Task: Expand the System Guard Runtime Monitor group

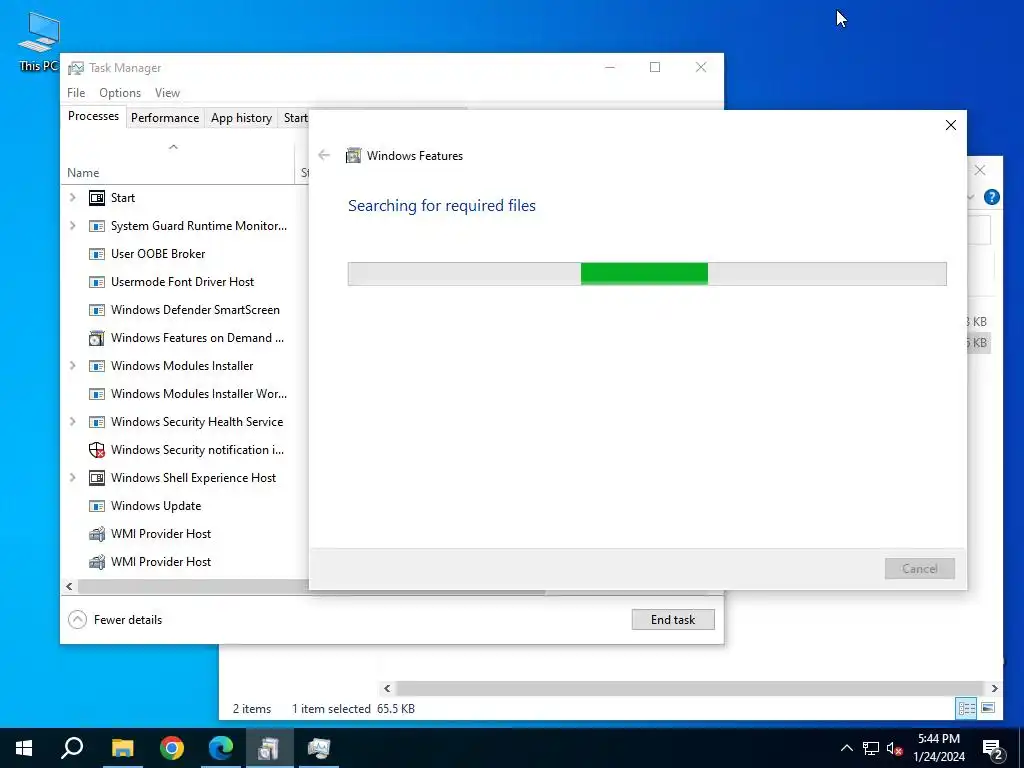Action: [x=72, y=225]
